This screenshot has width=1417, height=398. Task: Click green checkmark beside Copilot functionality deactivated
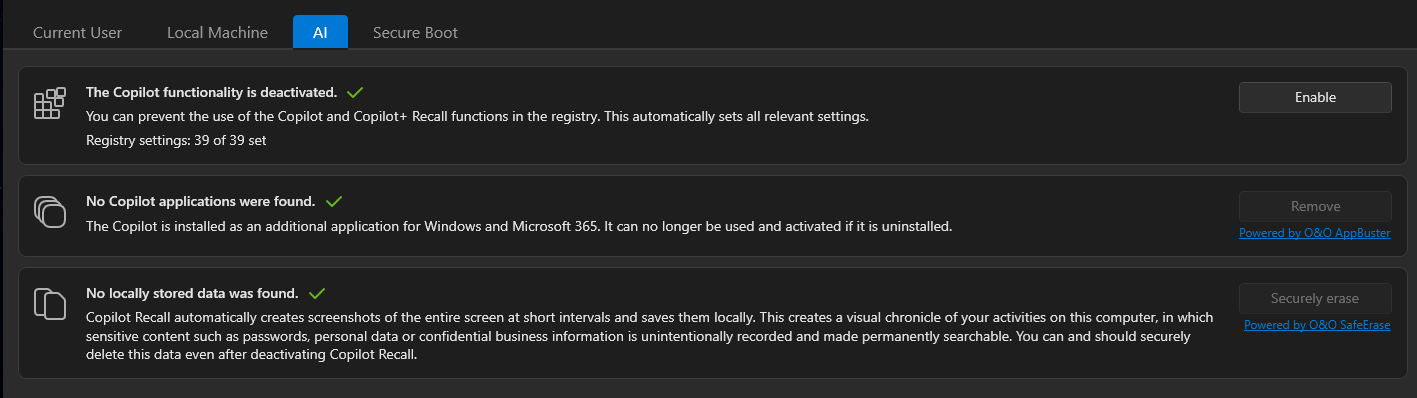(x=355, y=92)
